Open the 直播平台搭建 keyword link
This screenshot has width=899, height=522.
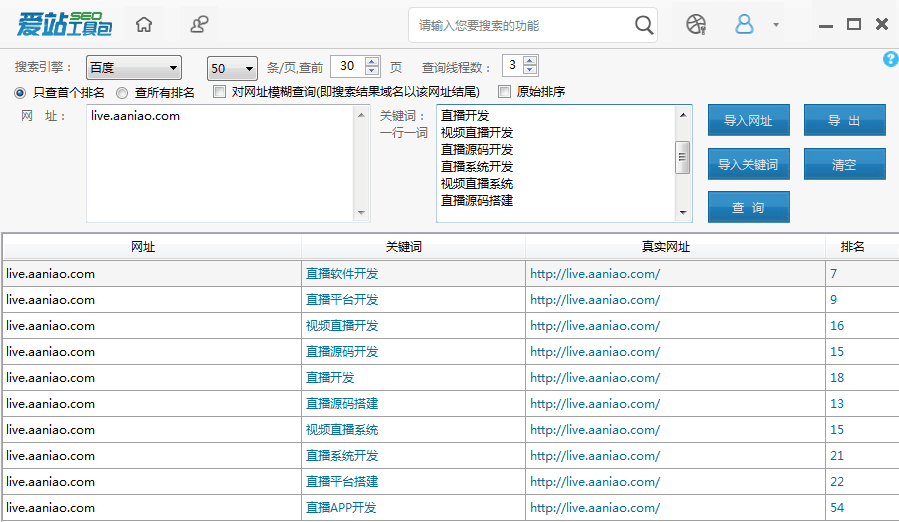tap(342, 482)
